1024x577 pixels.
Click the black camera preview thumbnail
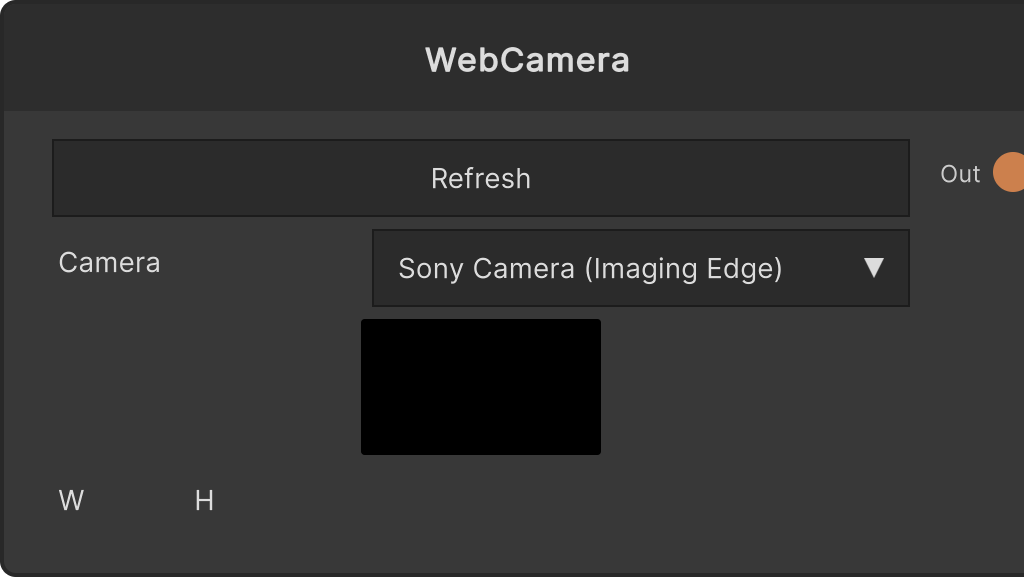click(481, 387)
